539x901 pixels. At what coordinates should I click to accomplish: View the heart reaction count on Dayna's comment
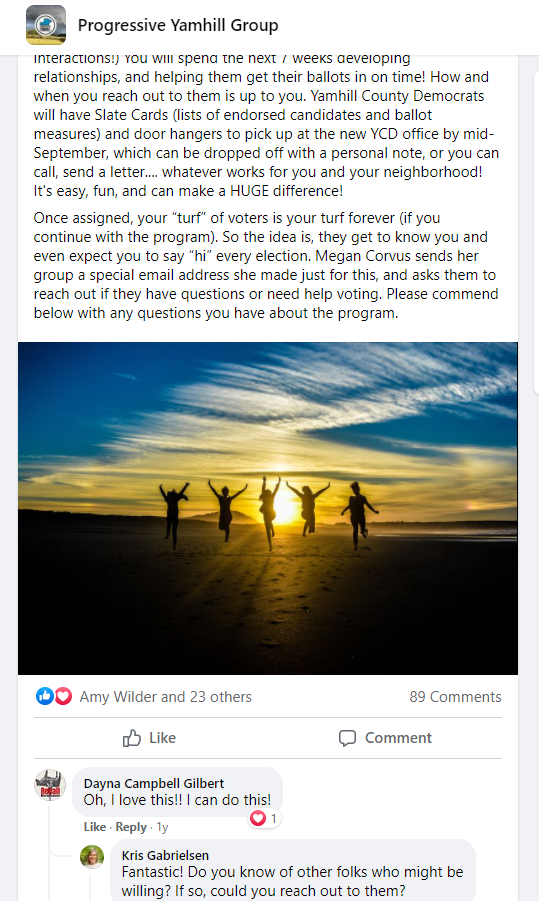[265, 818]
